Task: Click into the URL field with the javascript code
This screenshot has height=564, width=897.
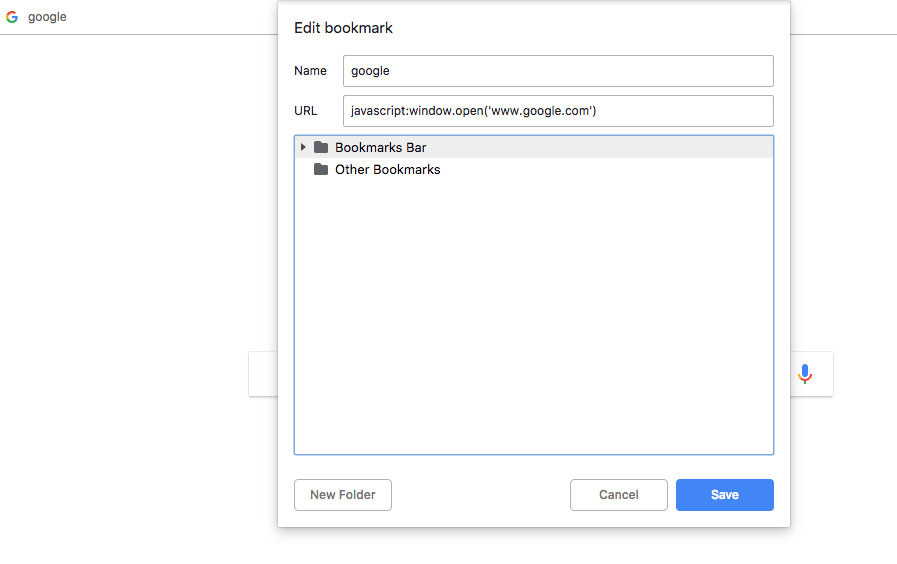Action: coord(558,111)
